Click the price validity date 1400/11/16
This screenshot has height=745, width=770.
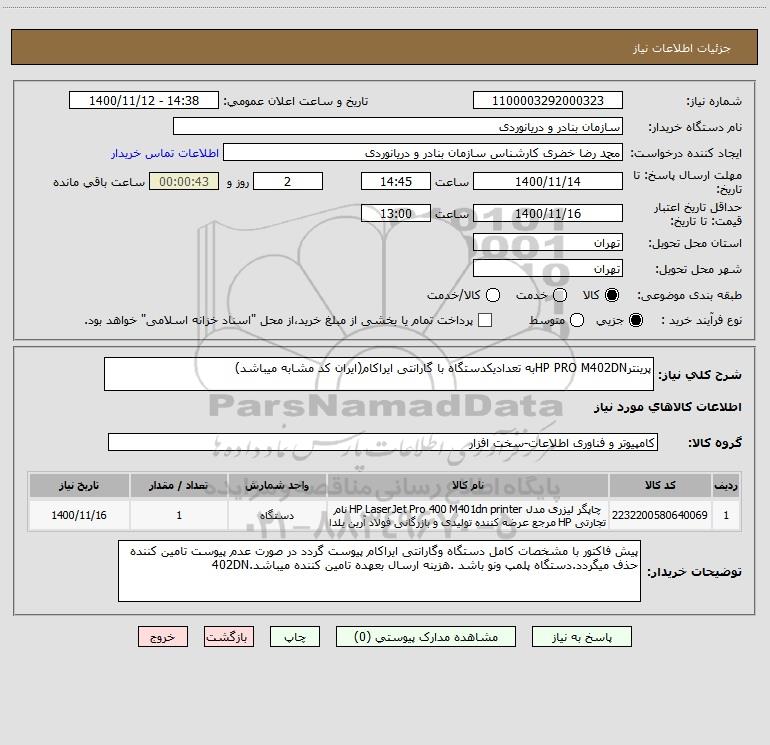pyautogui.click(x=548, y=214)
